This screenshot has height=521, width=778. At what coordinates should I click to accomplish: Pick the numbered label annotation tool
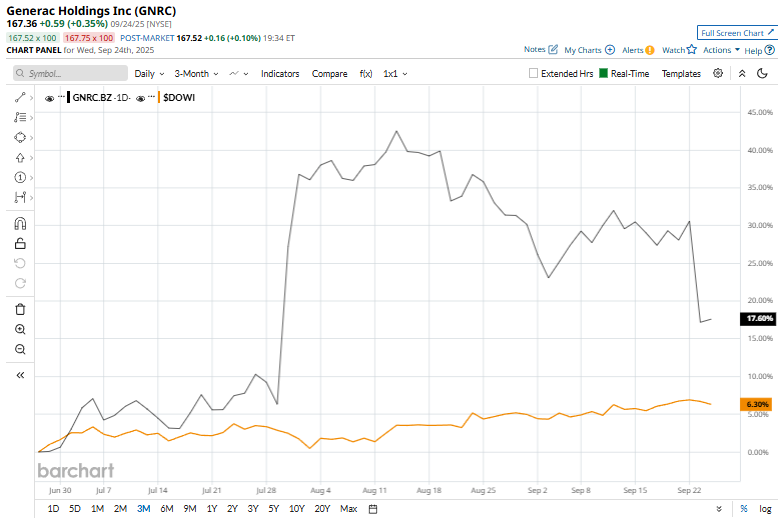20,178
